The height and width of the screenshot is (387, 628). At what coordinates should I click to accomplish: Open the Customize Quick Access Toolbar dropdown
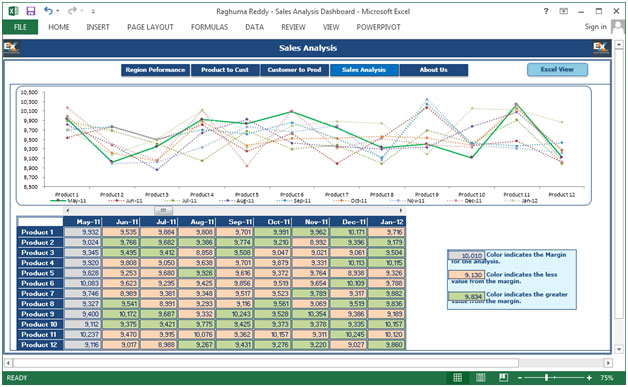tap(93, 11)
